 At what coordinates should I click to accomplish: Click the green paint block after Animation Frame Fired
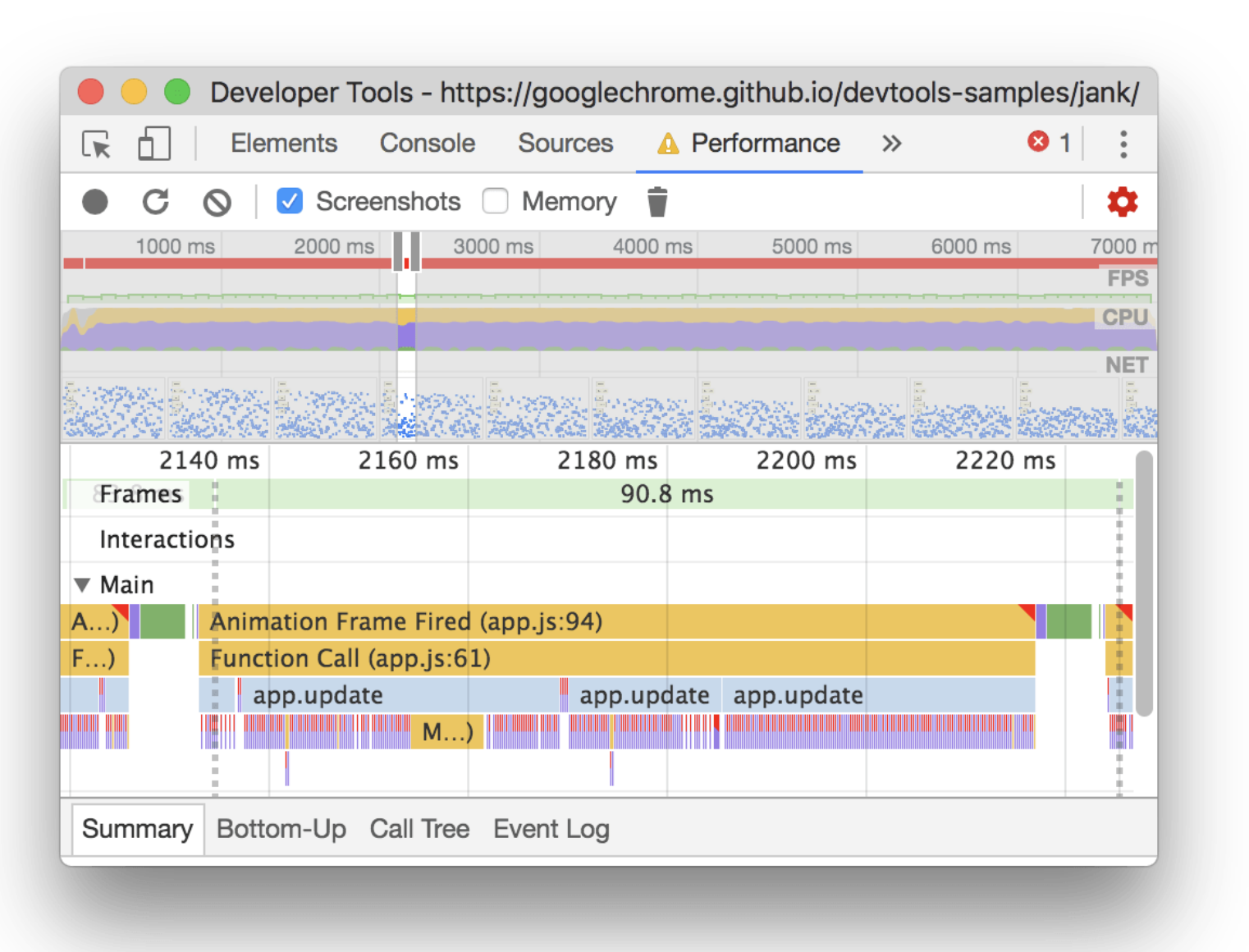tap(1068, 622)
